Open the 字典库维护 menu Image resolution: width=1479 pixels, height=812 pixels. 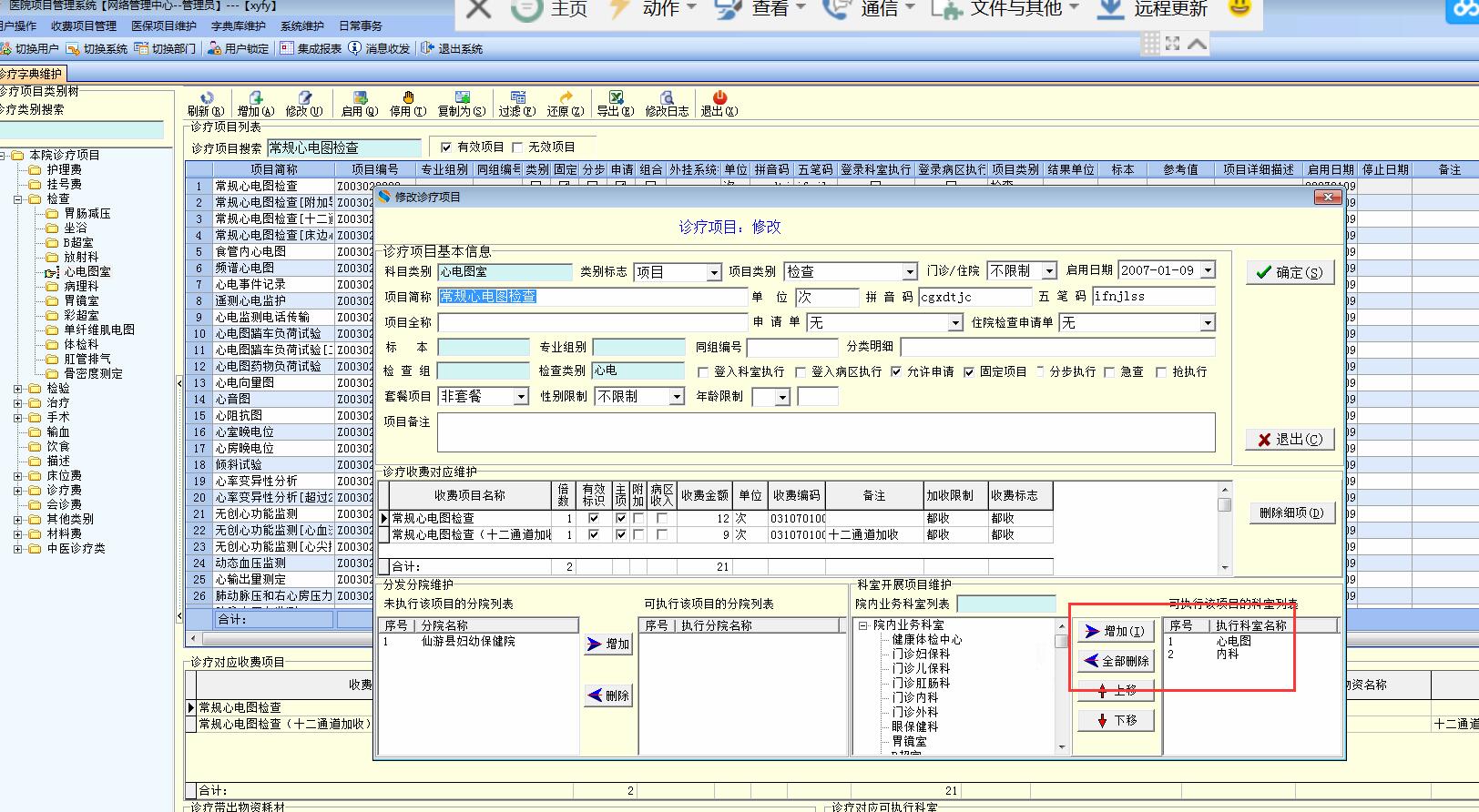[x=238, y=26]
